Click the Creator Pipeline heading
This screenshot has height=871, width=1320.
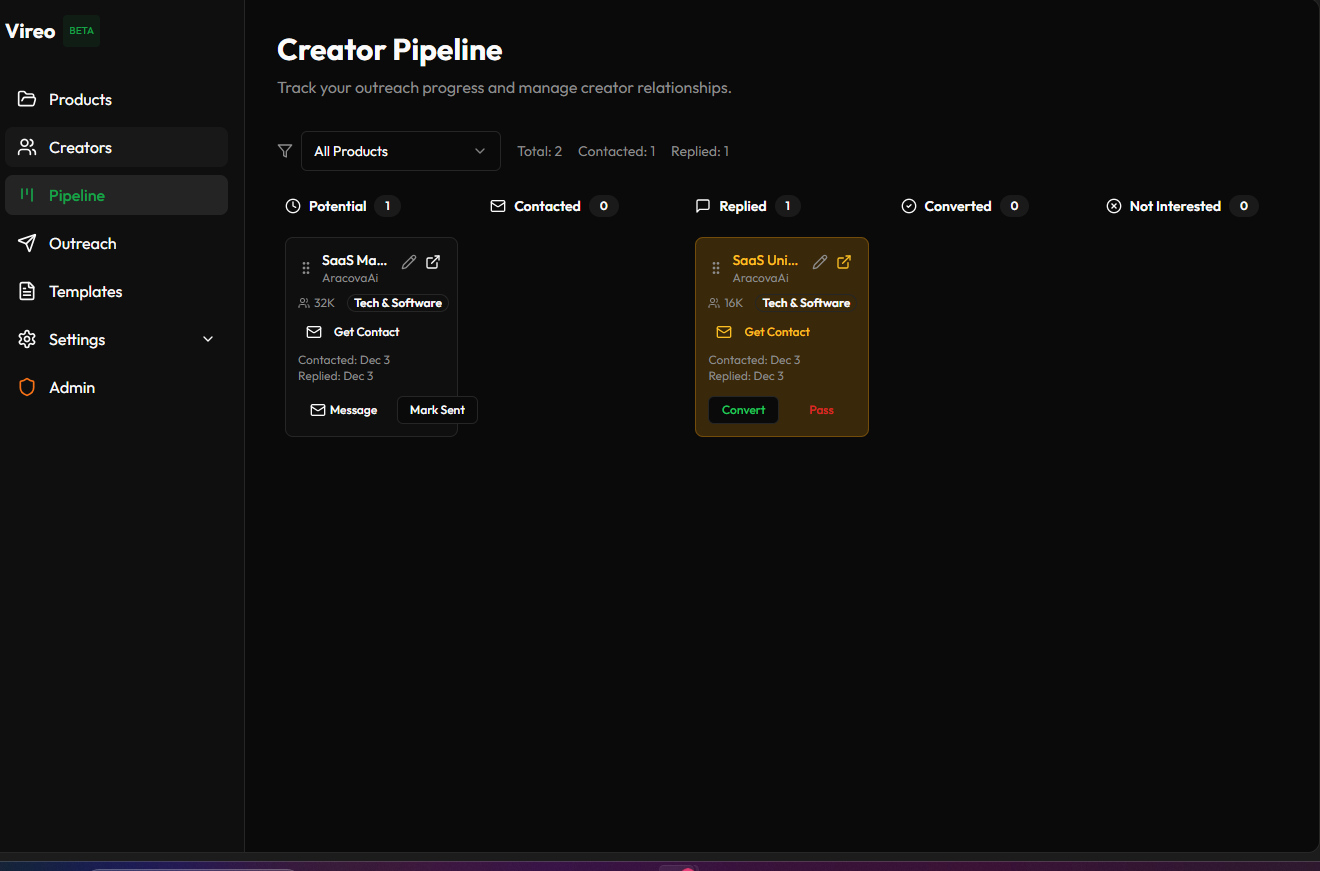pyautogui.click(x=390, y=50)
